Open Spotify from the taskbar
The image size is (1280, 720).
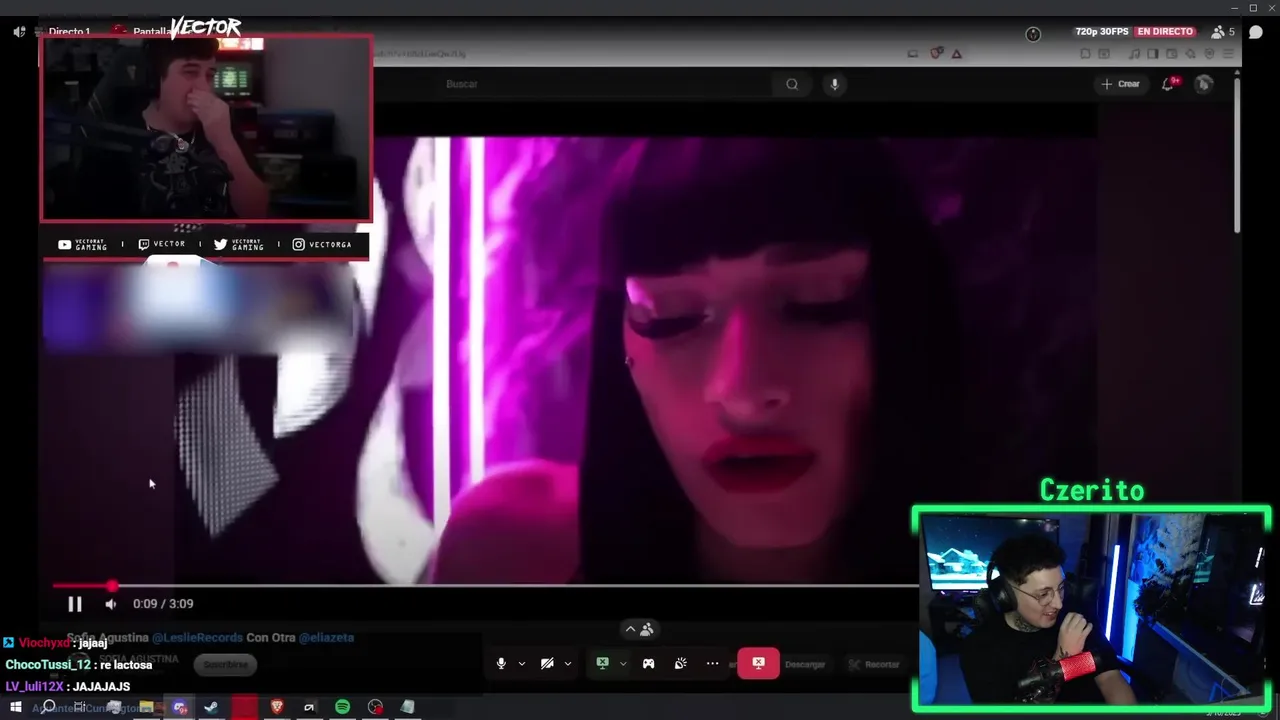(342, 707)
